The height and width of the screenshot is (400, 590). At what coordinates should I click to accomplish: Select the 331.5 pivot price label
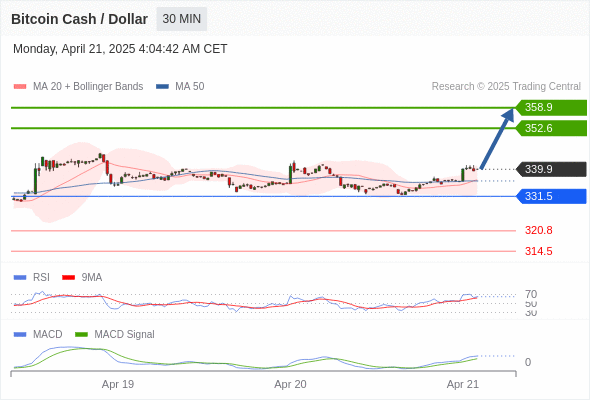coord(551,196)
